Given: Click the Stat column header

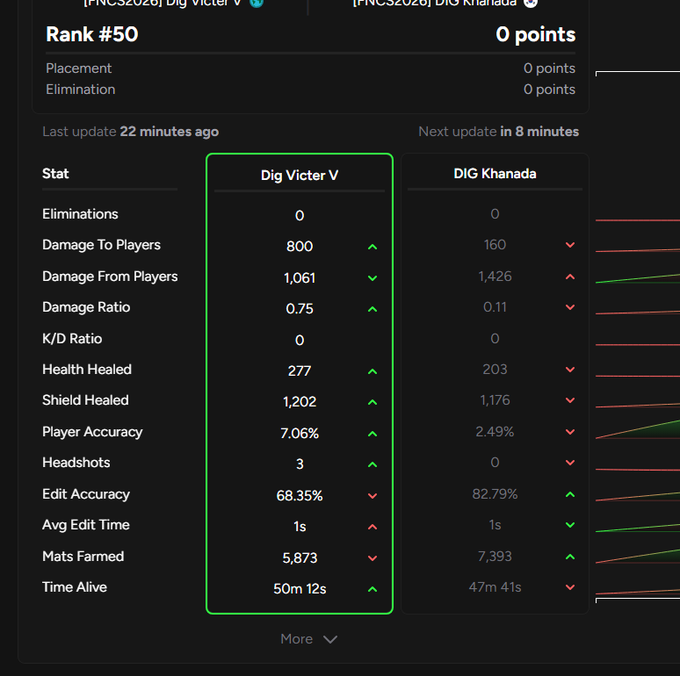Looking at the screenshot, I should point(56,173).
